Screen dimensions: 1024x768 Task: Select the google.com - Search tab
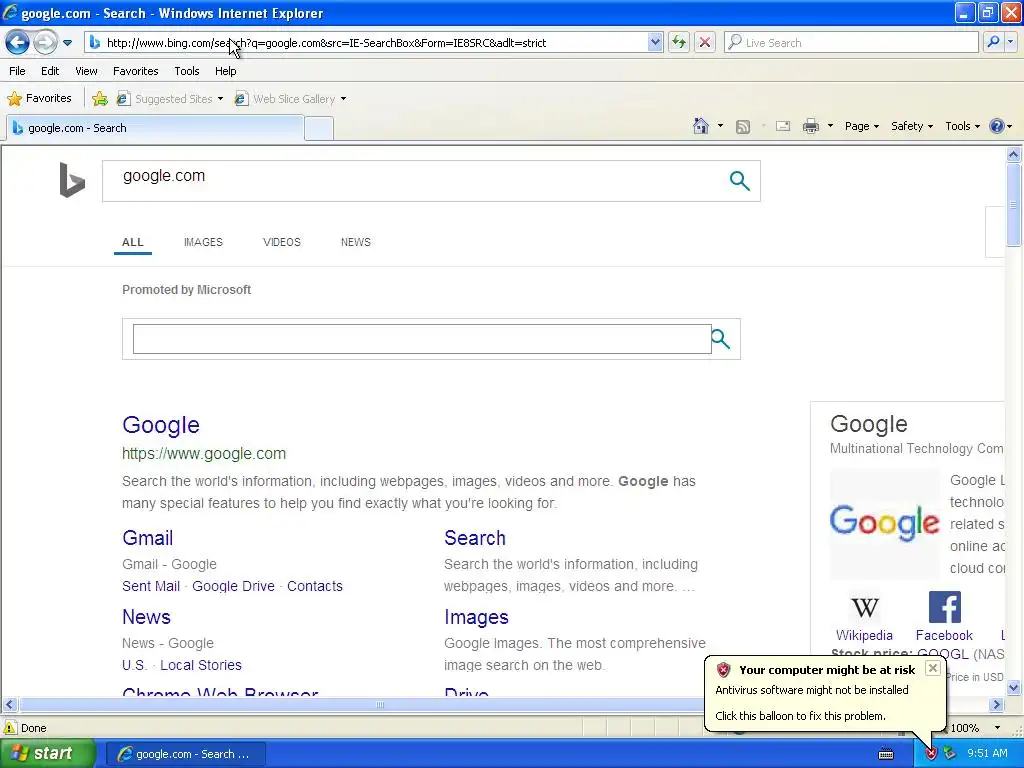tap(155, 128)
